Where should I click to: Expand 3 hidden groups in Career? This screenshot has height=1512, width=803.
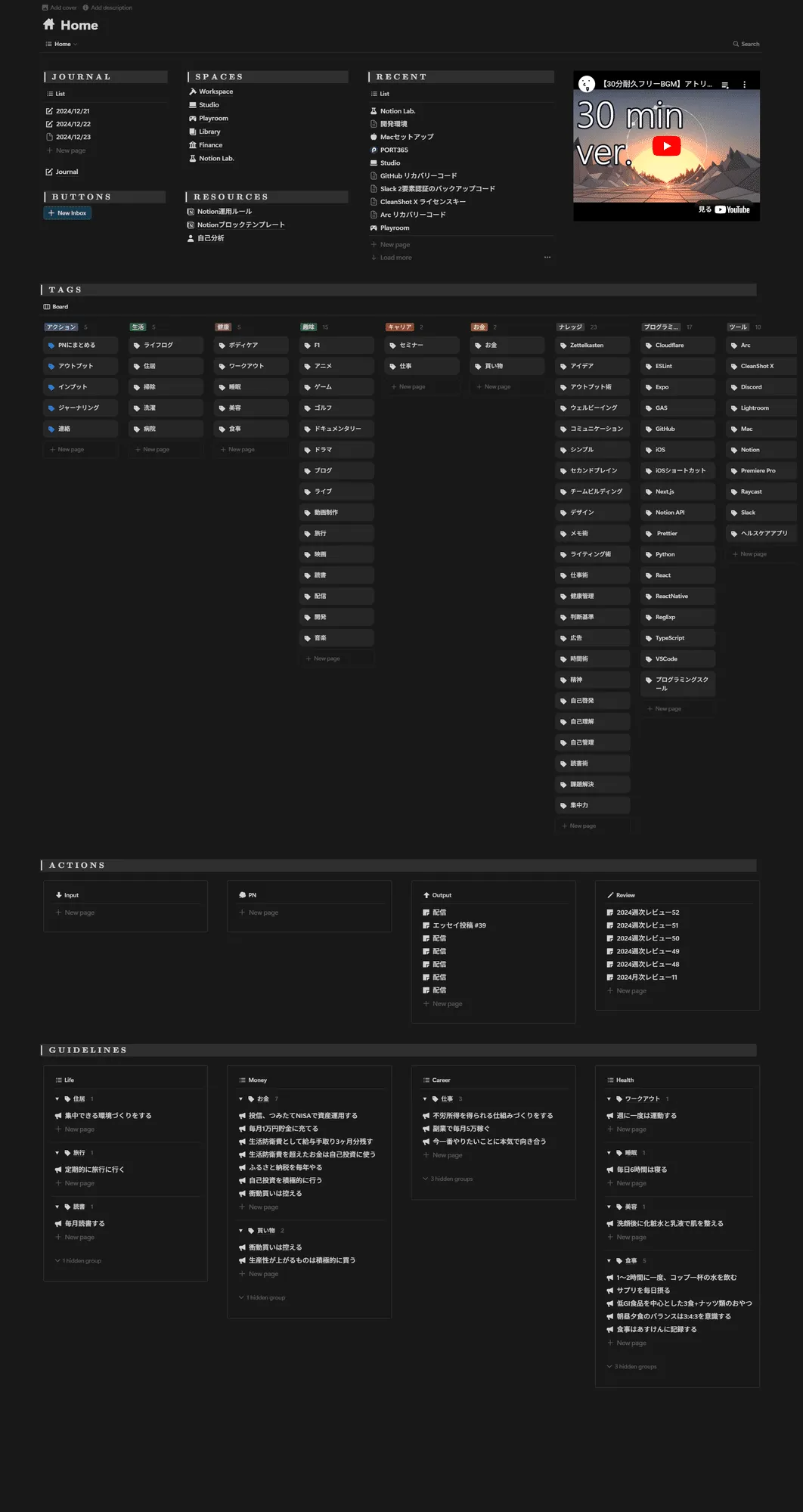(x=448, y=1179)
